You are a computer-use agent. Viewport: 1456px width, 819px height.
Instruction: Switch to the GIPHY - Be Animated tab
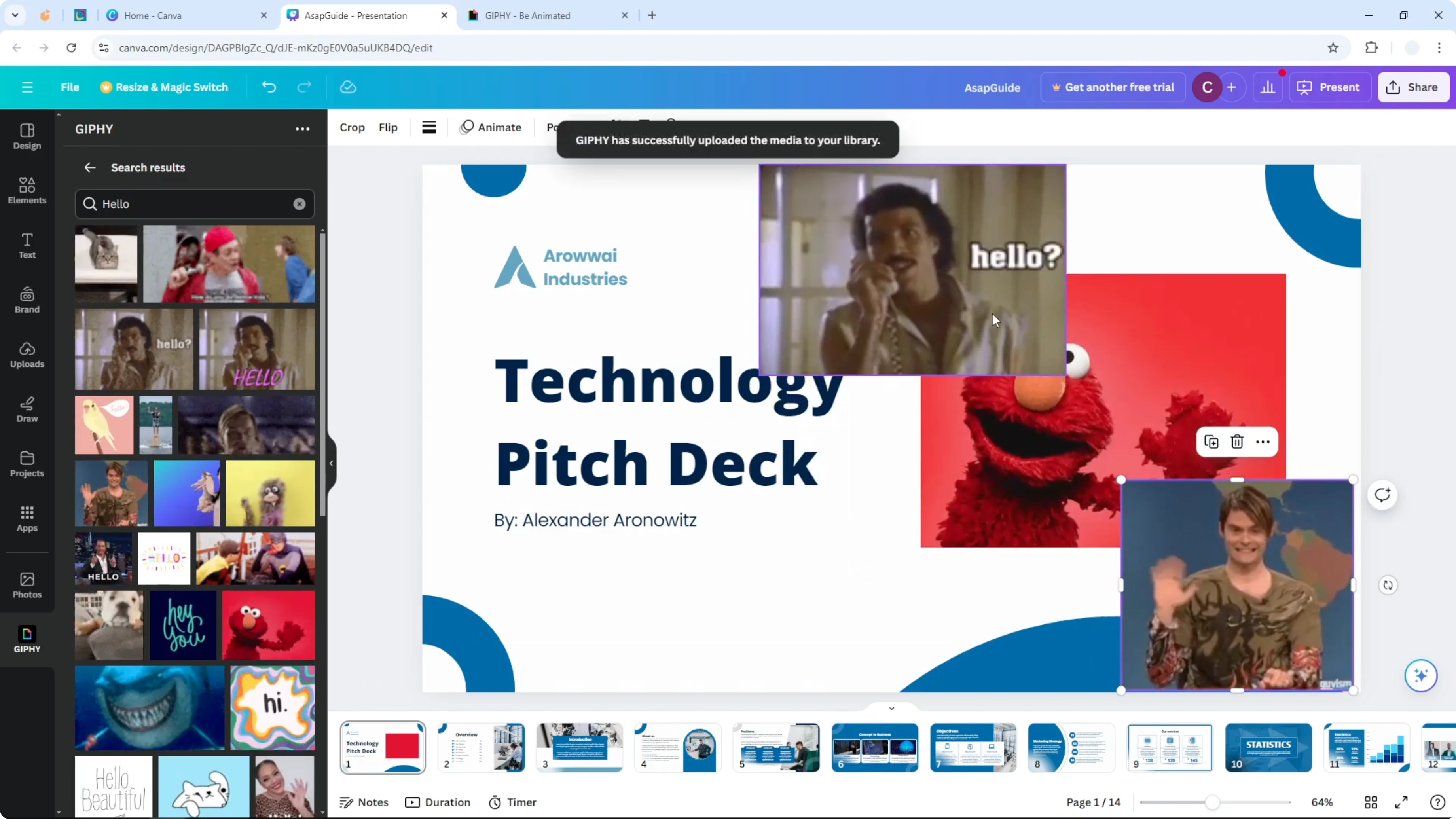point(548,15)
